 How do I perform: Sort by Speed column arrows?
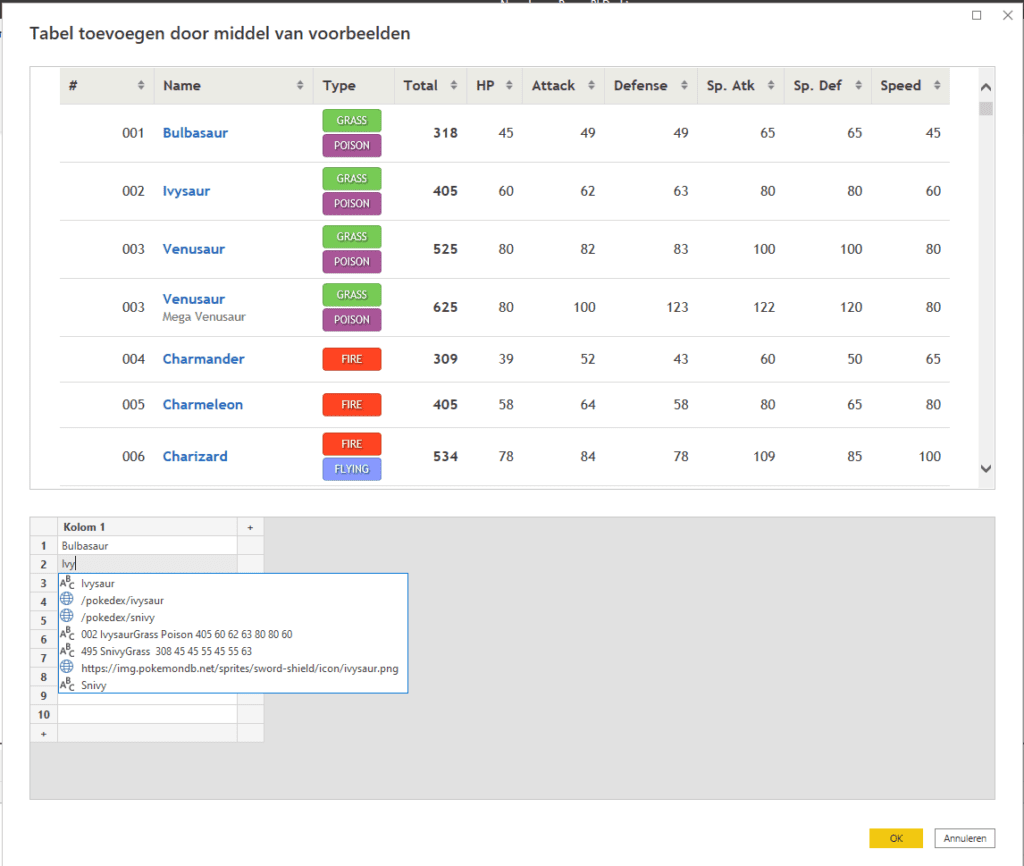[936, 86]
